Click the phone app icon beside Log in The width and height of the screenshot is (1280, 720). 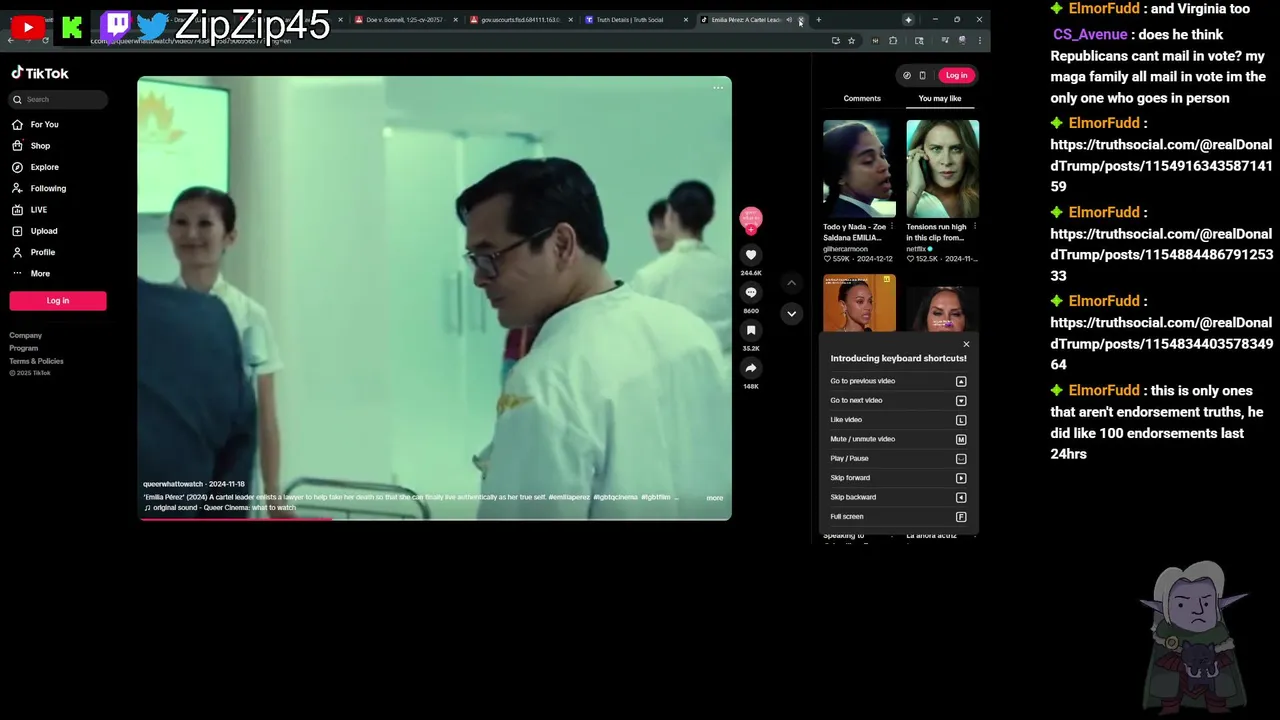[922, 75]
